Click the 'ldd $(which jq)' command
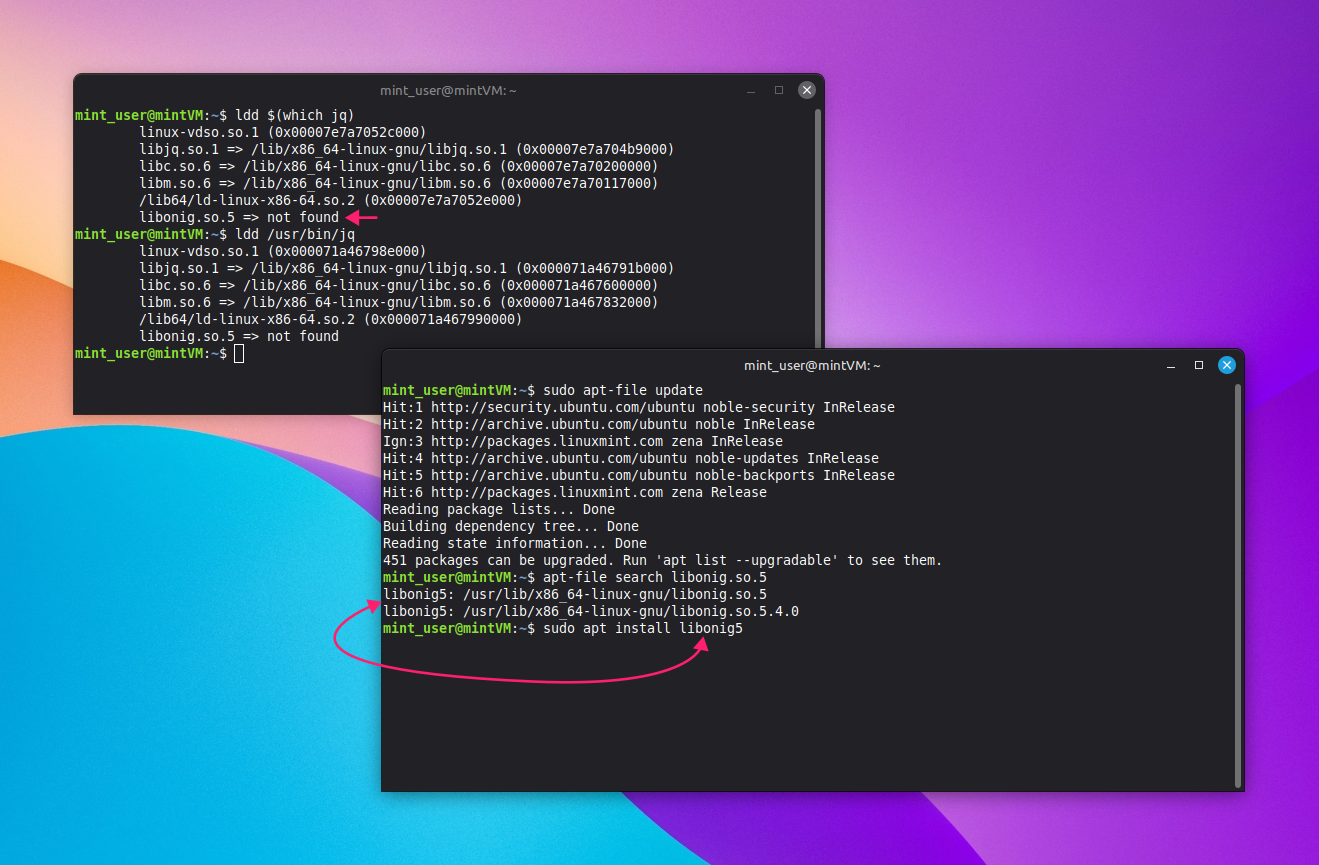The width and height of the screenshot is (1319, 865). tap(295, 115)
